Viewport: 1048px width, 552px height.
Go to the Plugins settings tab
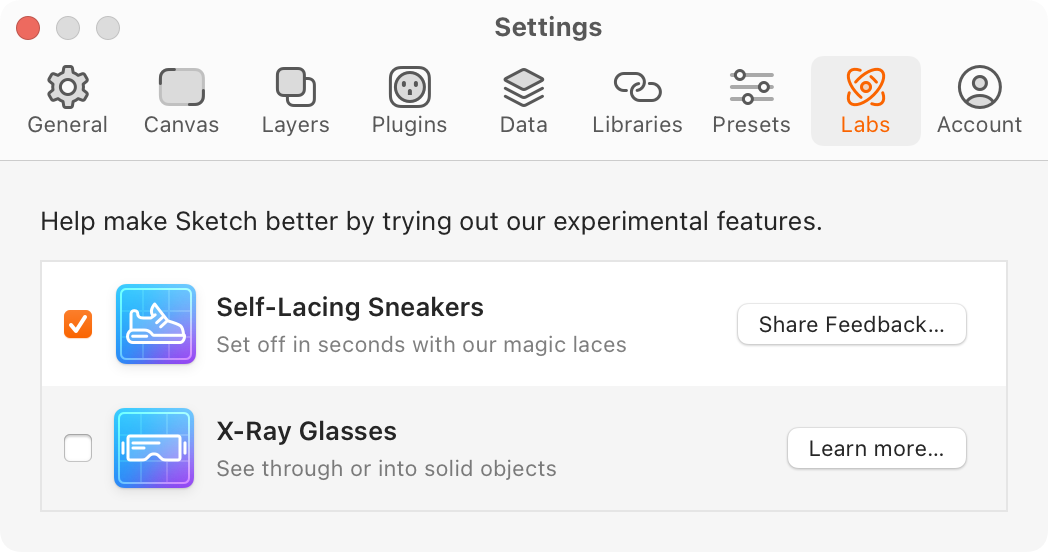[409, 101]
